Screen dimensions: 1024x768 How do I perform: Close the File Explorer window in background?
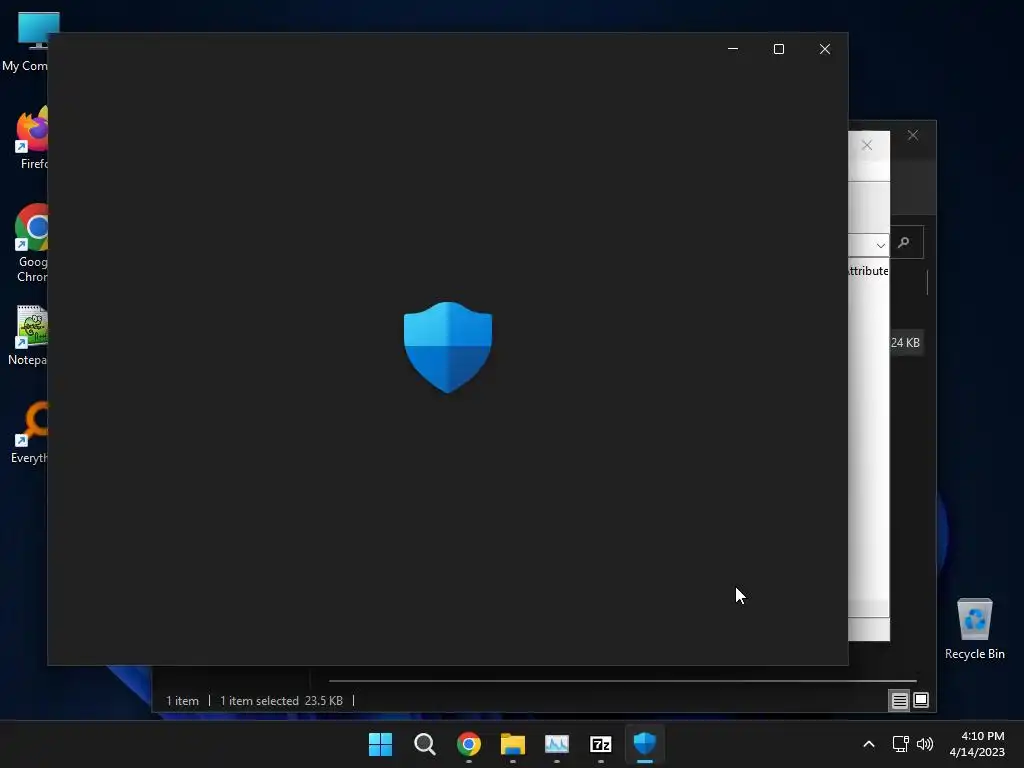(x=913, y=135)
